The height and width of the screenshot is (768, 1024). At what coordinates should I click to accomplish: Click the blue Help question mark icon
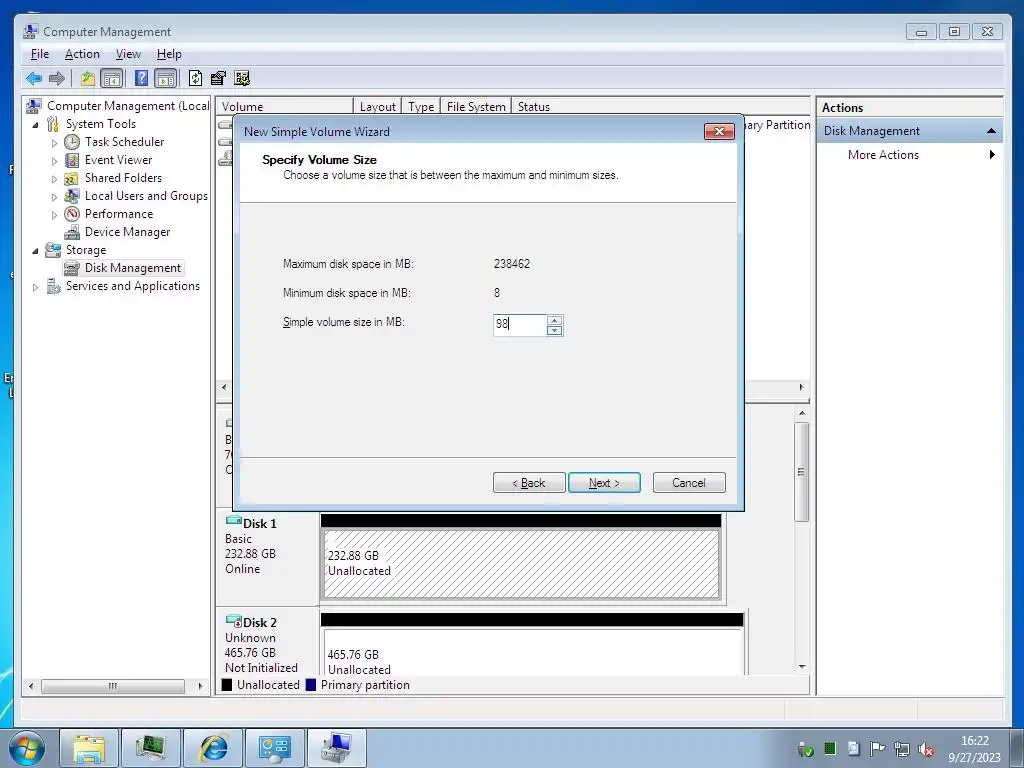click(x=141, y=78)
